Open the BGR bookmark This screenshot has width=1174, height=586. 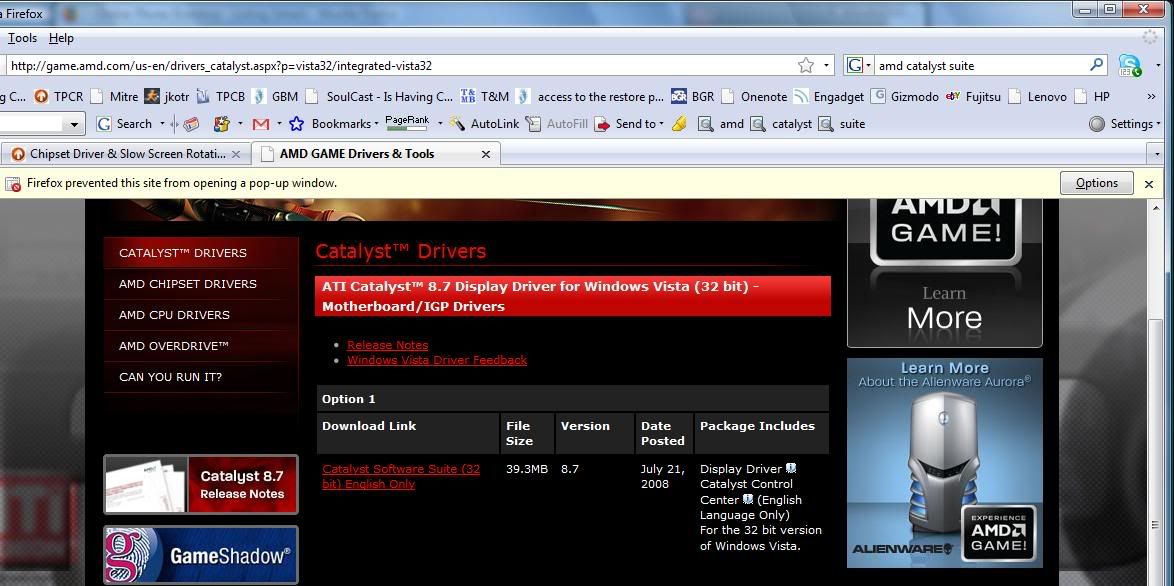[693, 97]
